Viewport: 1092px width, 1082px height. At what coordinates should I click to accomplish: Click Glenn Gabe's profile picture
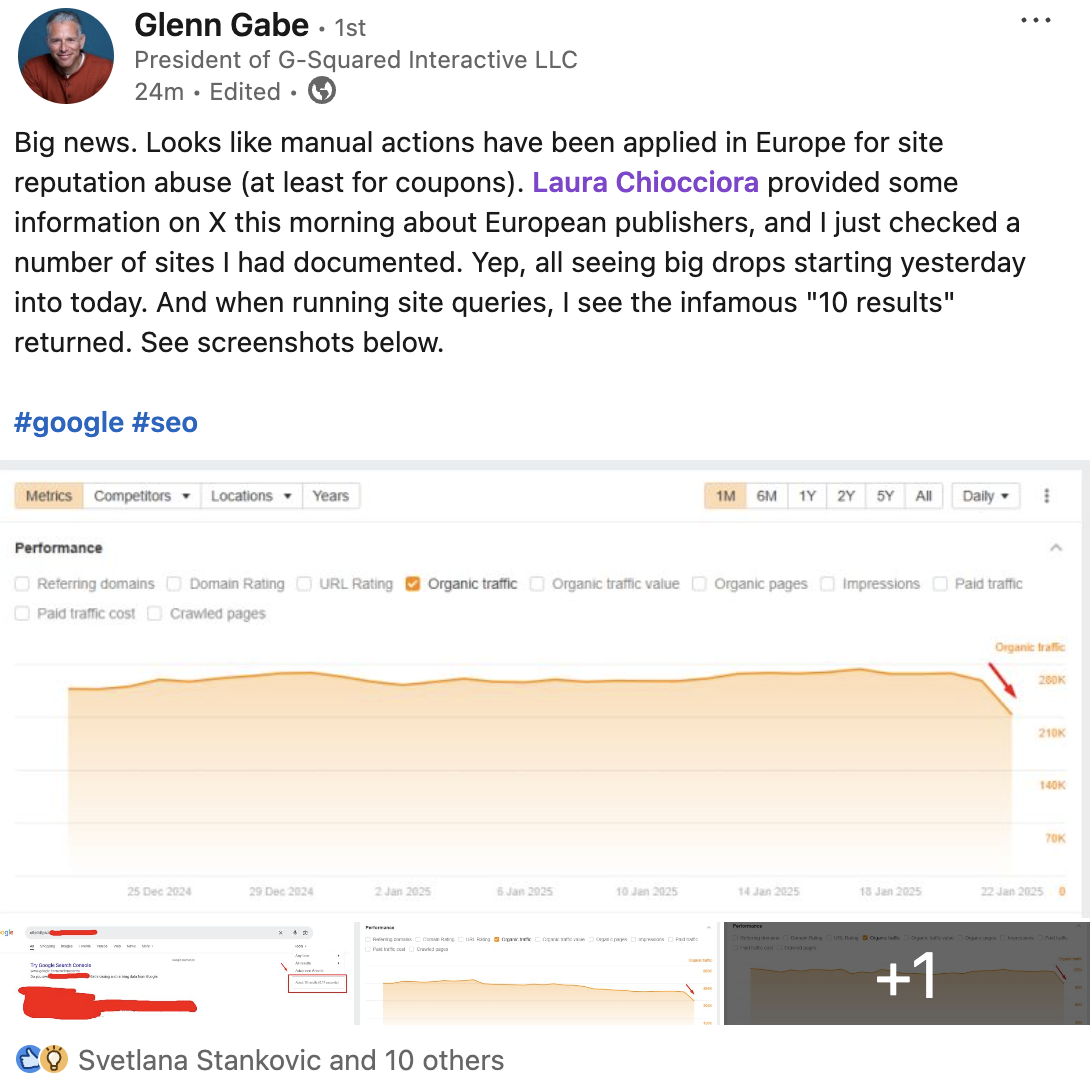tap(65, 55)
